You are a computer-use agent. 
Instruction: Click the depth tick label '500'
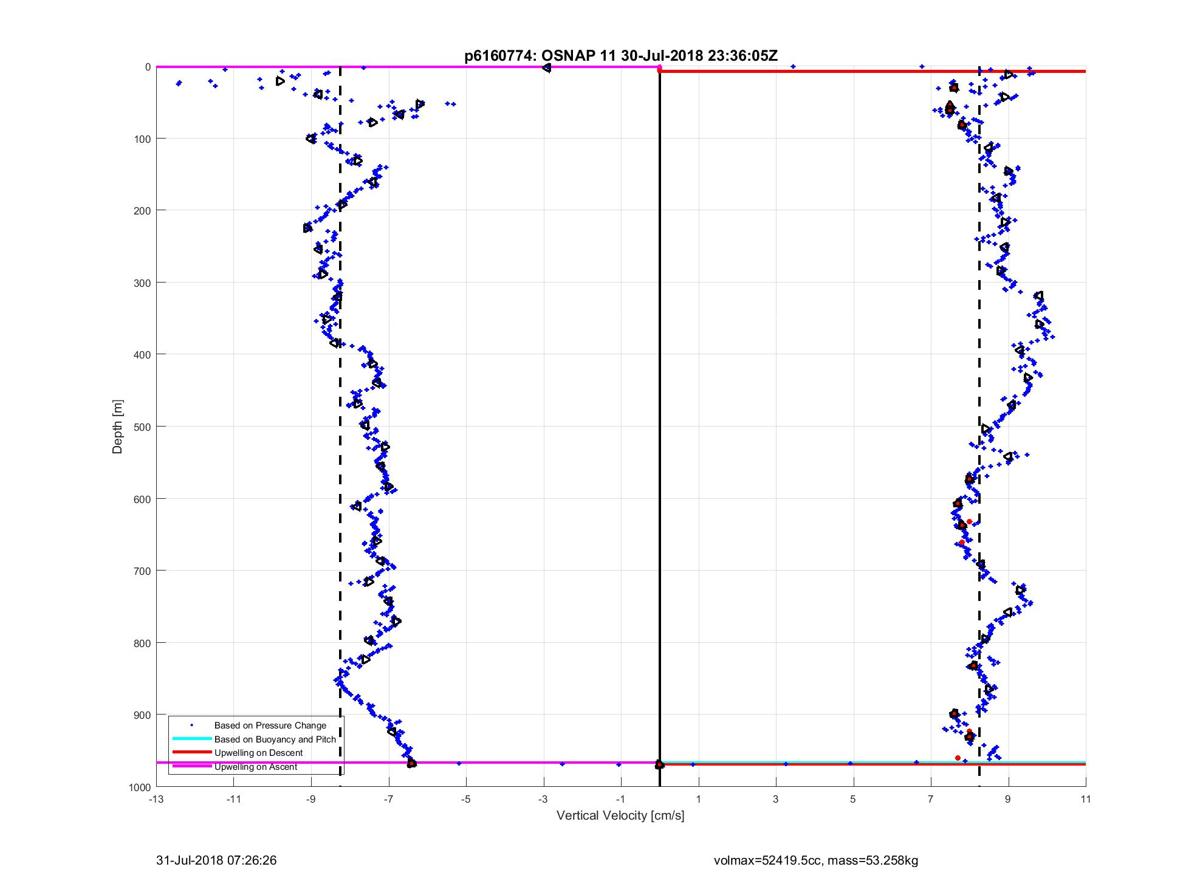click(x=142, y=427)
